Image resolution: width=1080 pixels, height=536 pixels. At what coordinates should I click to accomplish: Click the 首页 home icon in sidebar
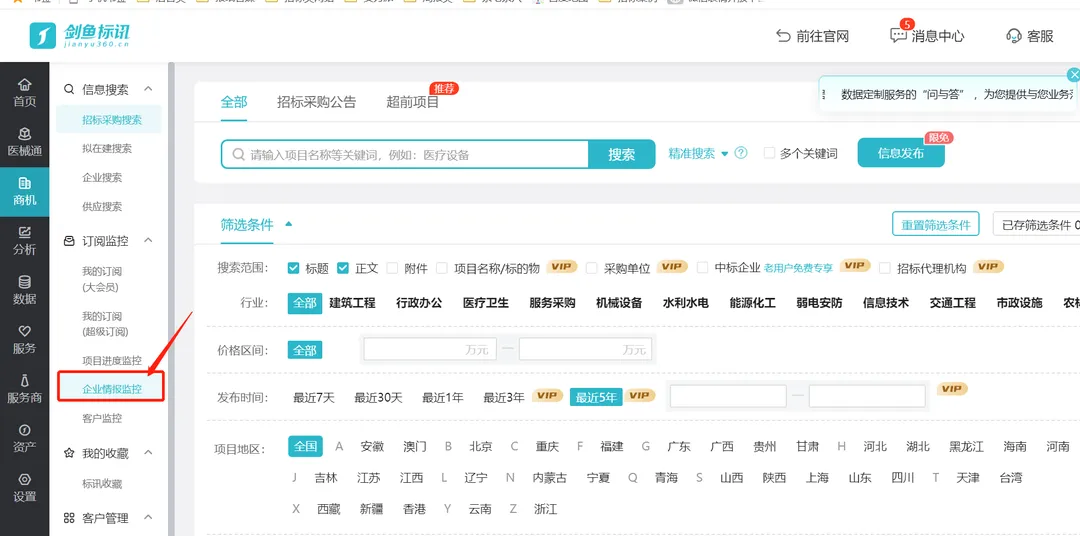(x=24, y=84)
